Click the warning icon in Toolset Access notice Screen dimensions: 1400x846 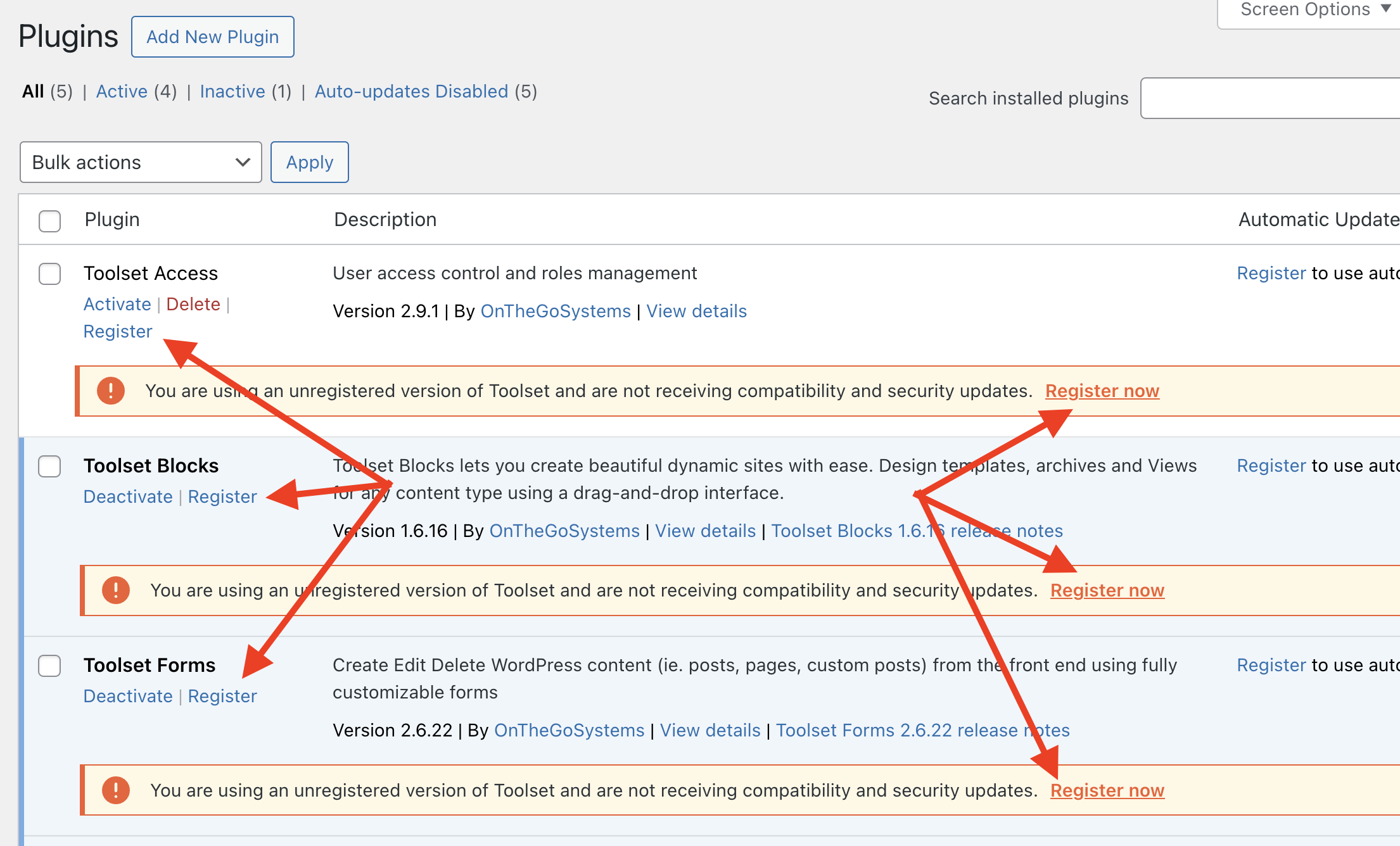pos(111,391)
